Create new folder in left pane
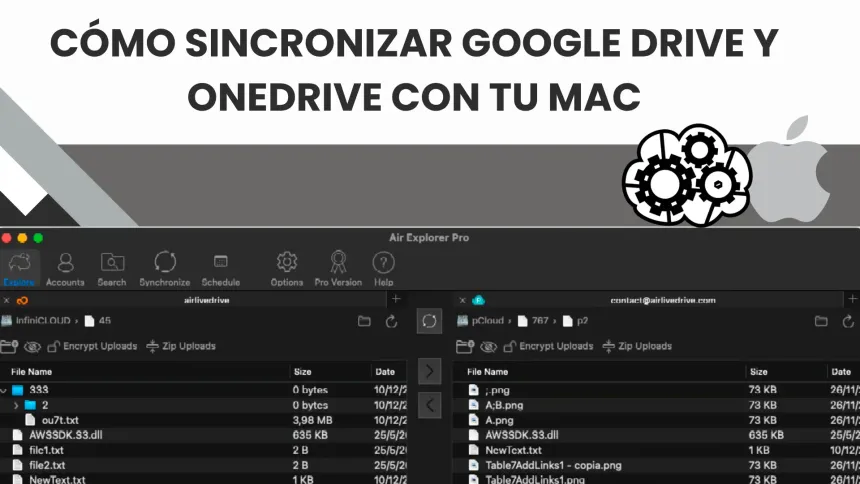The height and width of the screenshot is (484, 860). coord(9,346)
